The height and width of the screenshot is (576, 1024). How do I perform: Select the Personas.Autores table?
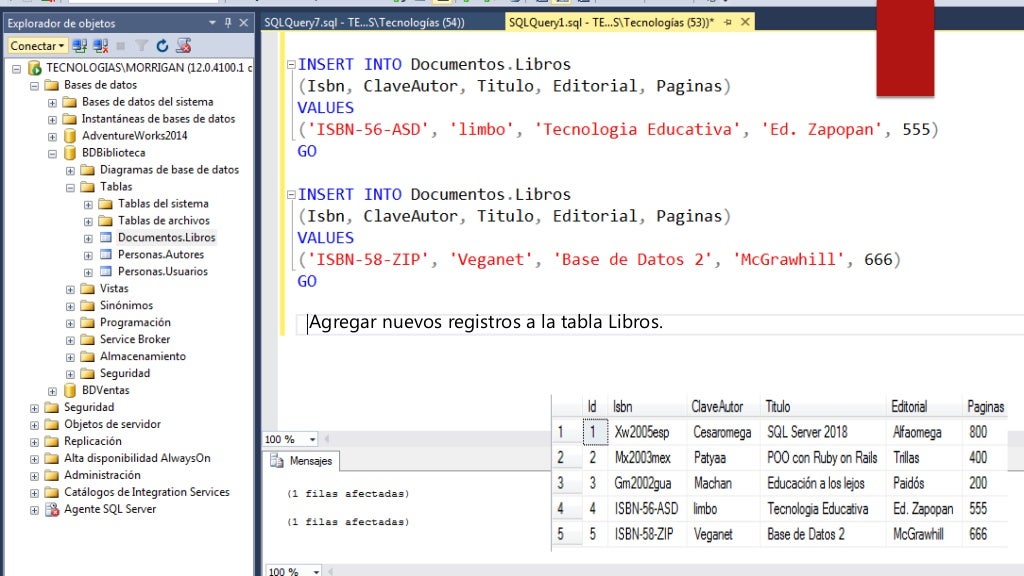161,254
